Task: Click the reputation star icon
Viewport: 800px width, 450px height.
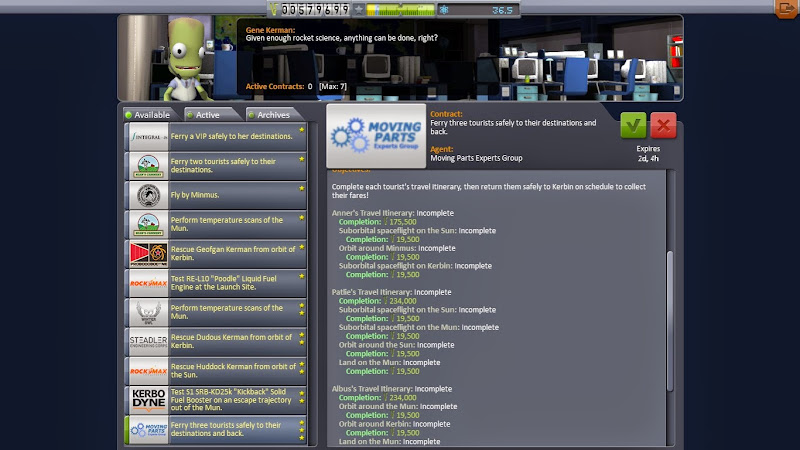Action: (x=359, y=10)
